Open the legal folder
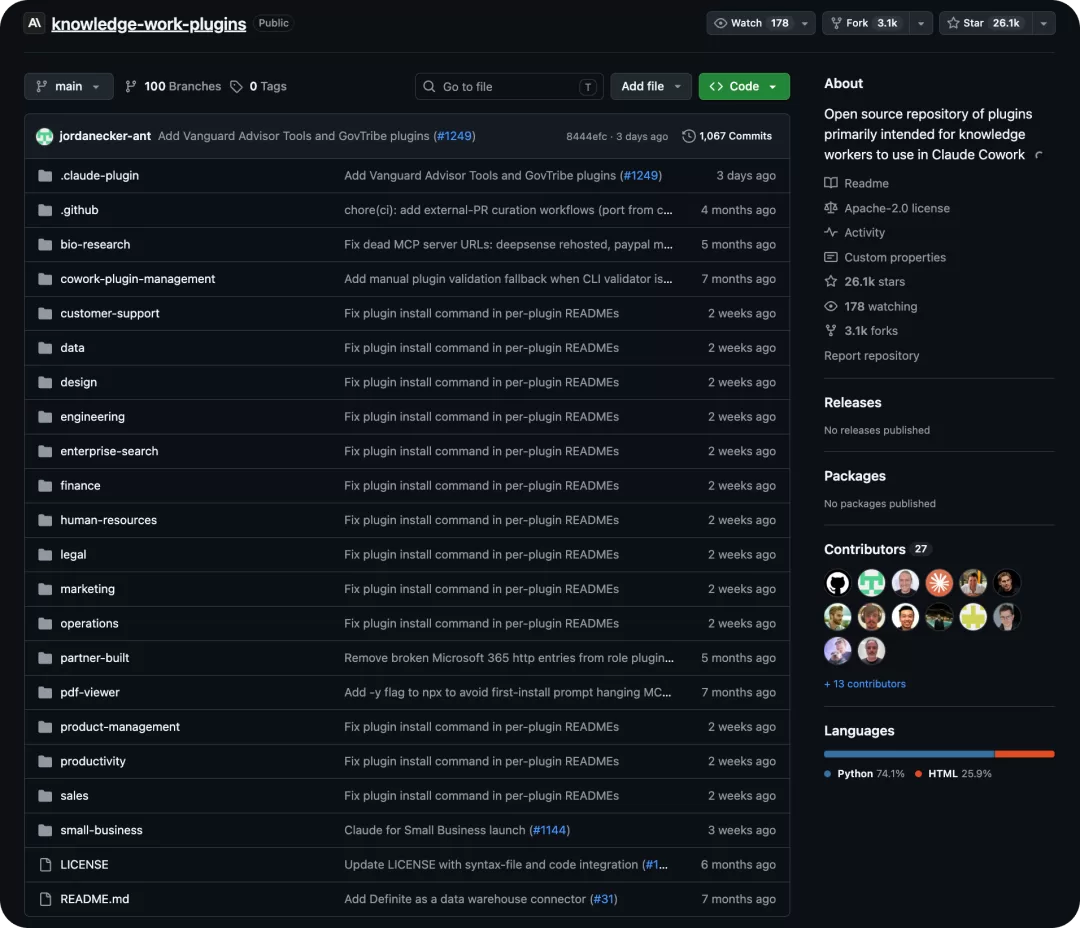The width and height of the screenshot is (1080, 928). 73,555
